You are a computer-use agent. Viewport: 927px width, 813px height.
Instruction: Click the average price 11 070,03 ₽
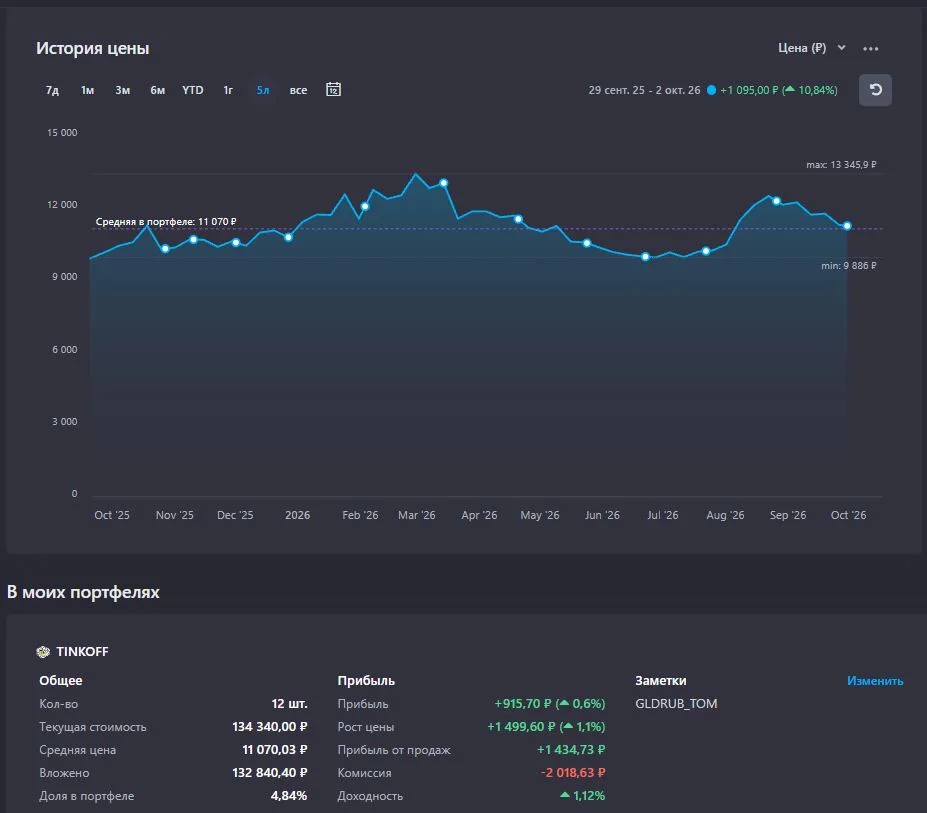(275, 750)
